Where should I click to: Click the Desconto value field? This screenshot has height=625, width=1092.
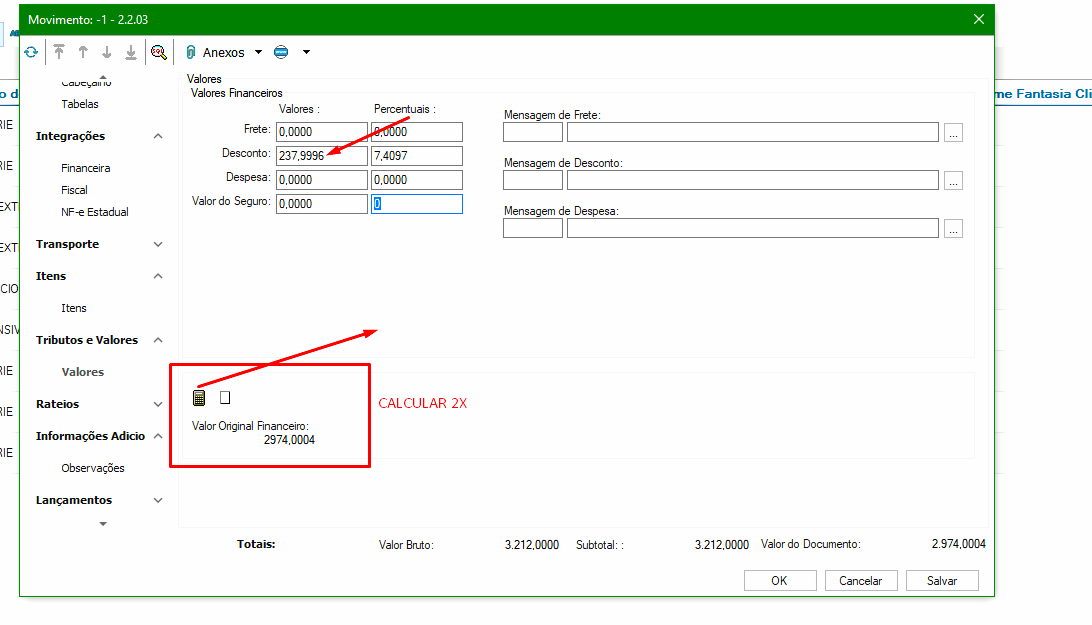[x=321, y=155]
